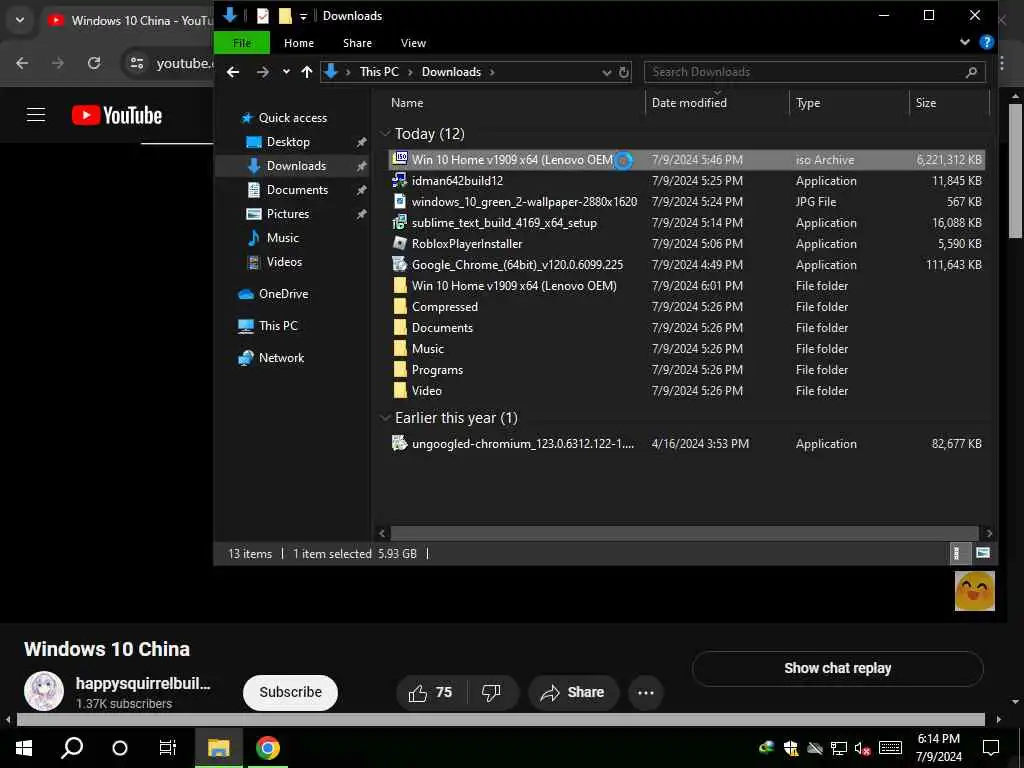Select the Video folder in file list

(686, 391)
